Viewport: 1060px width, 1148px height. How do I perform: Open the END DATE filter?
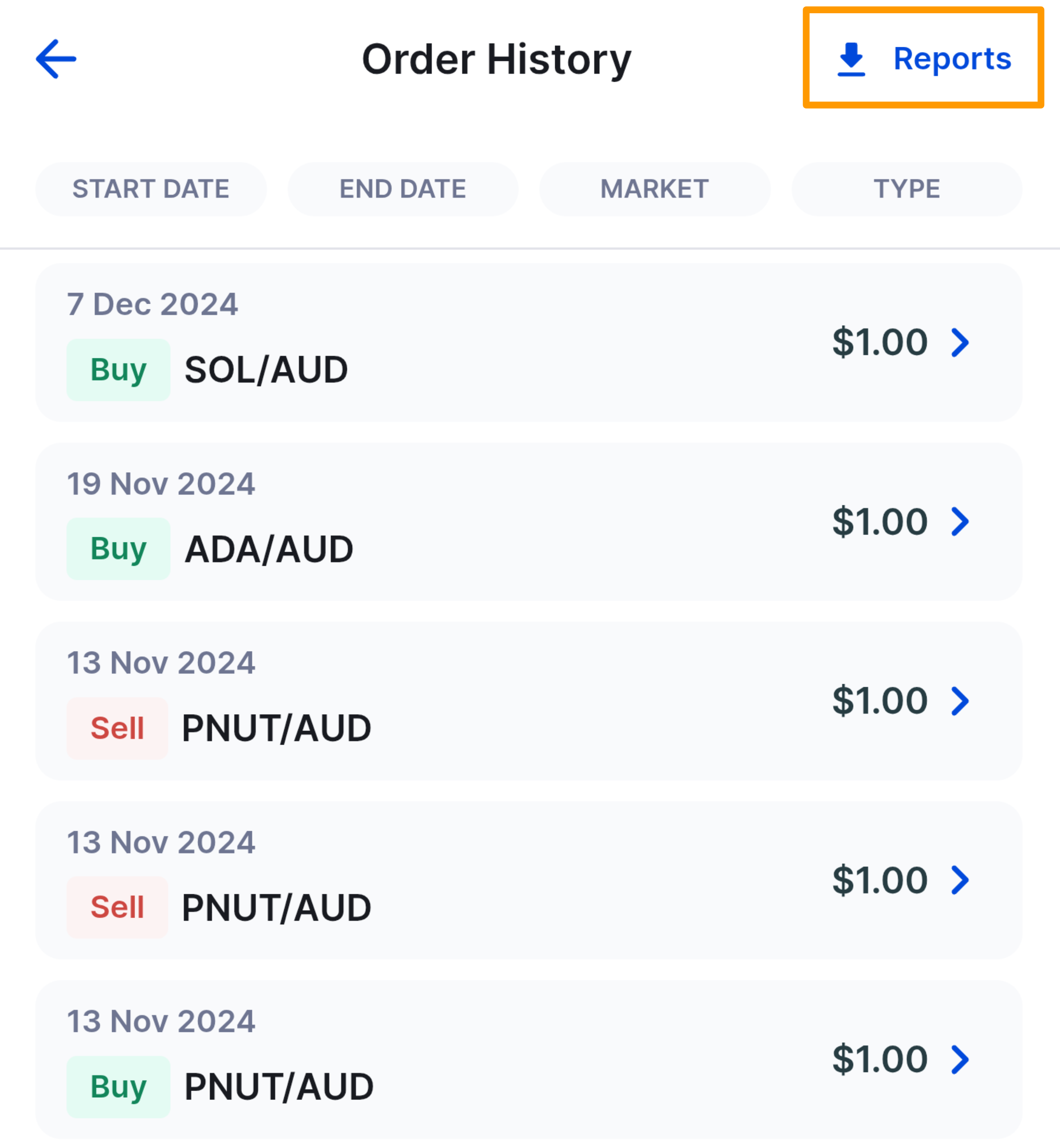click(x=402, y=189)
